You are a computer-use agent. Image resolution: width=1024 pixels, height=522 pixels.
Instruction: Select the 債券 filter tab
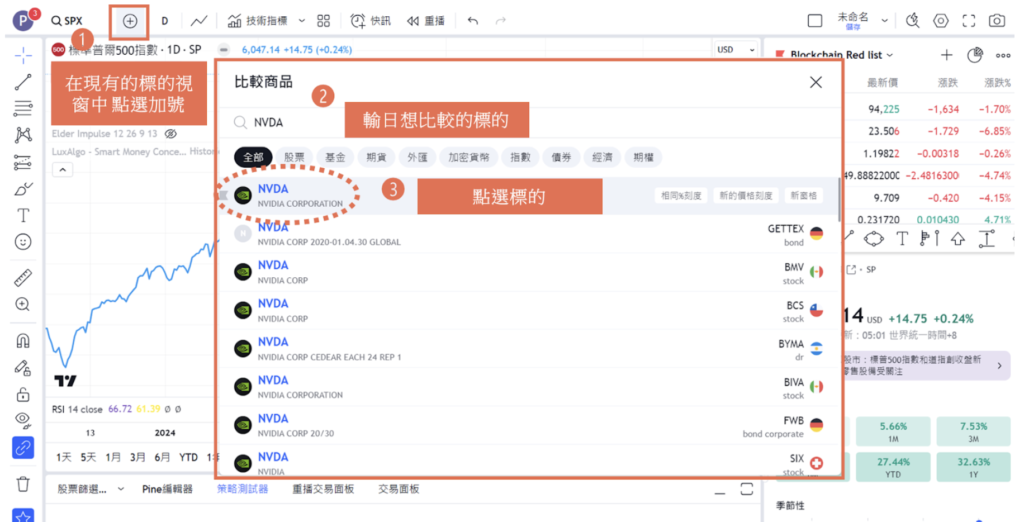pyautogui.click(x=561, y=157)
